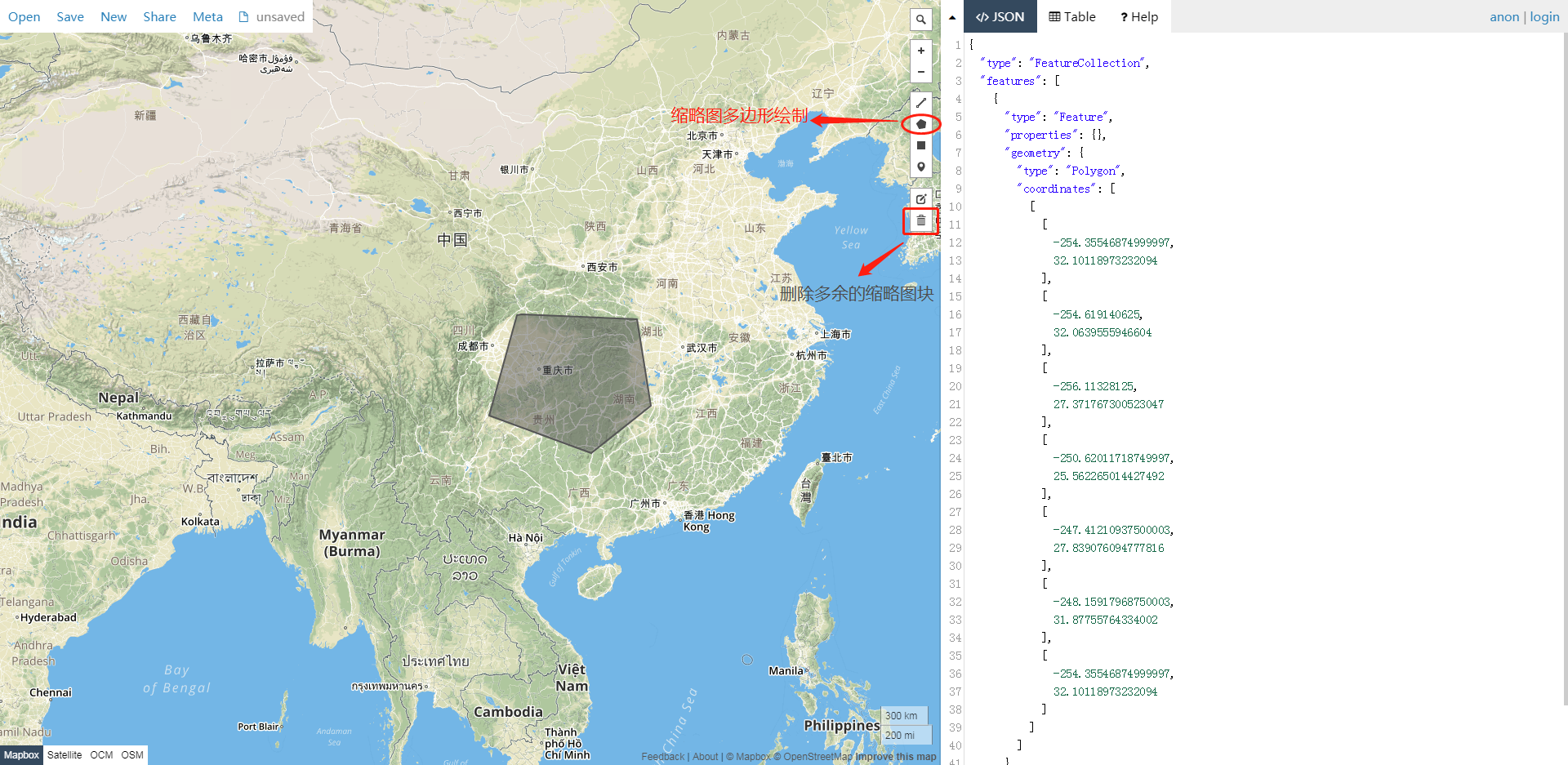Screen dimensions: 1568x765
Task: Open the map search magnifier tool
Action: click(x=920, y=20)
